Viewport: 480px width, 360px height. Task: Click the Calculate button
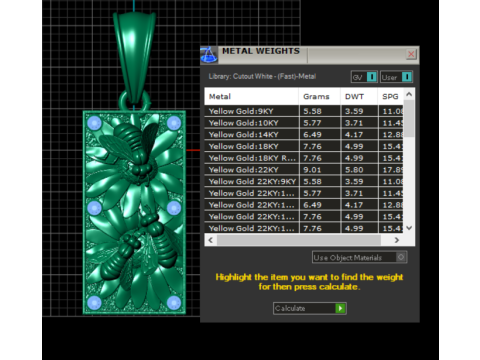[x=310, y=308]
